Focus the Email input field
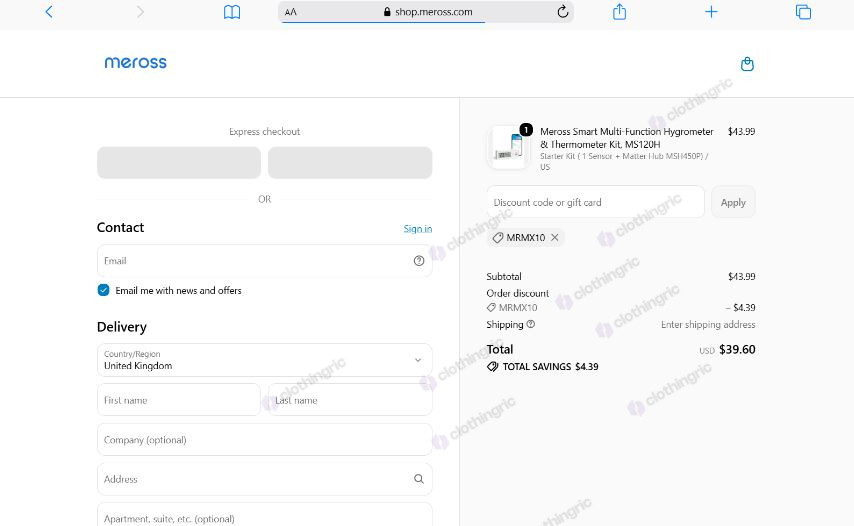 tap(265, 261)
